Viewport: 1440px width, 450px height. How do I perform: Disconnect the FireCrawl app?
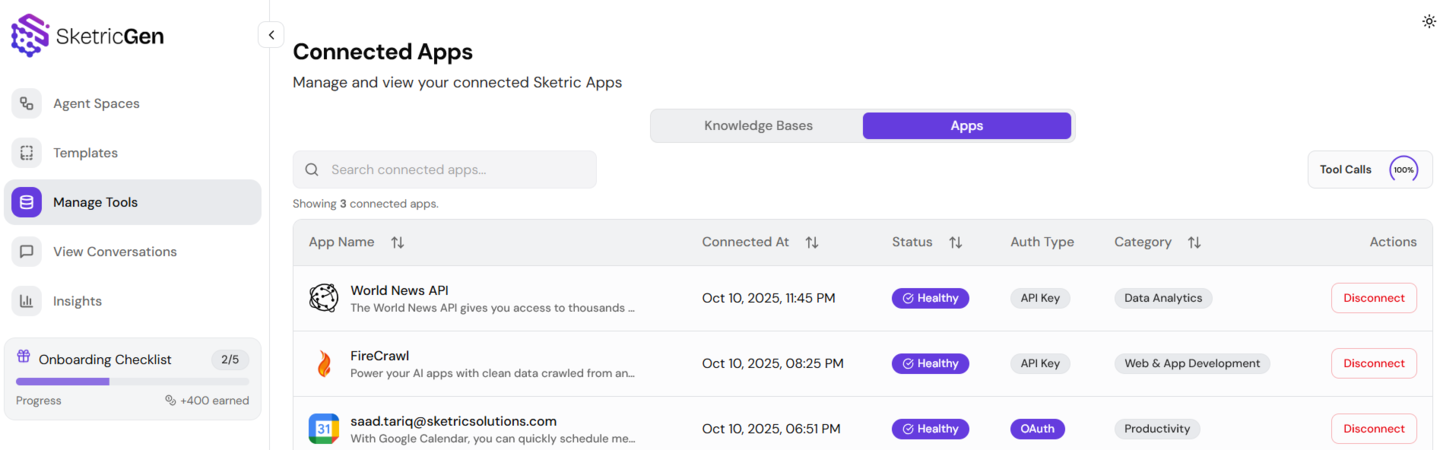point(1373,364)
